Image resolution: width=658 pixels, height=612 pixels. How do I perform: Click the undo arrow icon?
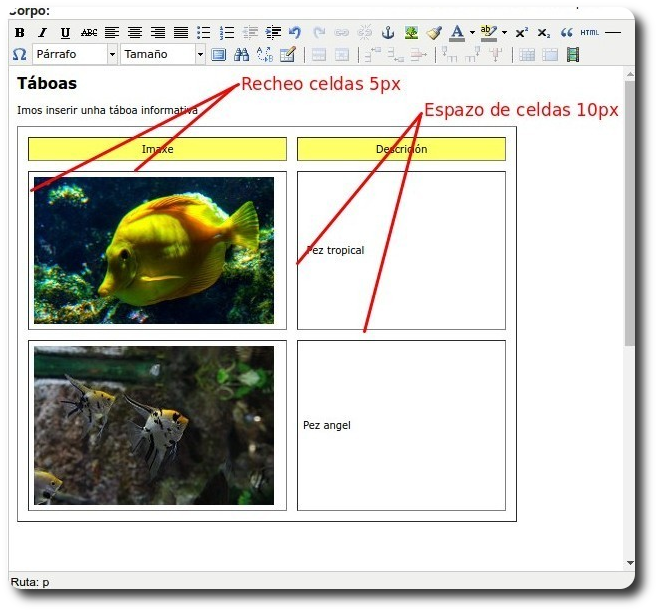(x=294, y=33)
